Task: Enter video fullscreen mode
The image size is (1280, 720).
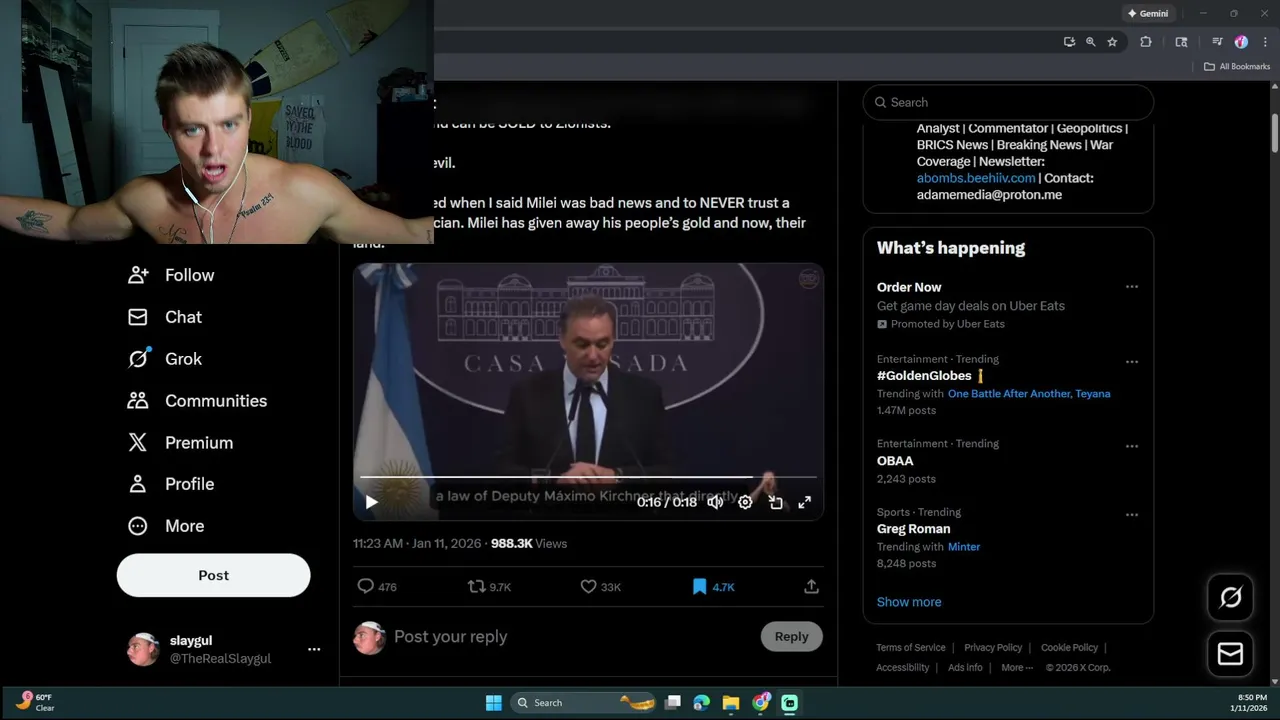Action: coord(804,502)
